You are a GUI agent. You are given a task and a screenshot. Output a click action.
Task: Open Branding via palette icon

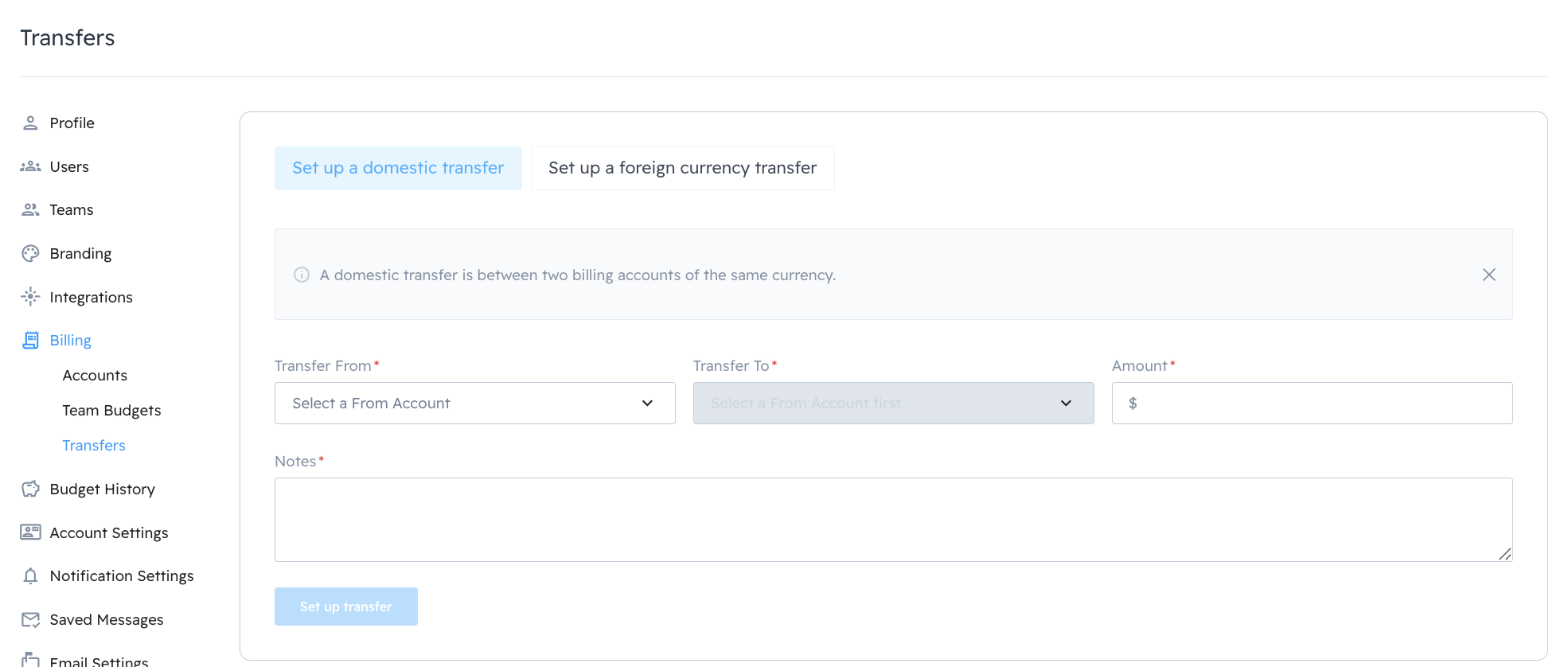pyautogui.click(x=30, y=253)
